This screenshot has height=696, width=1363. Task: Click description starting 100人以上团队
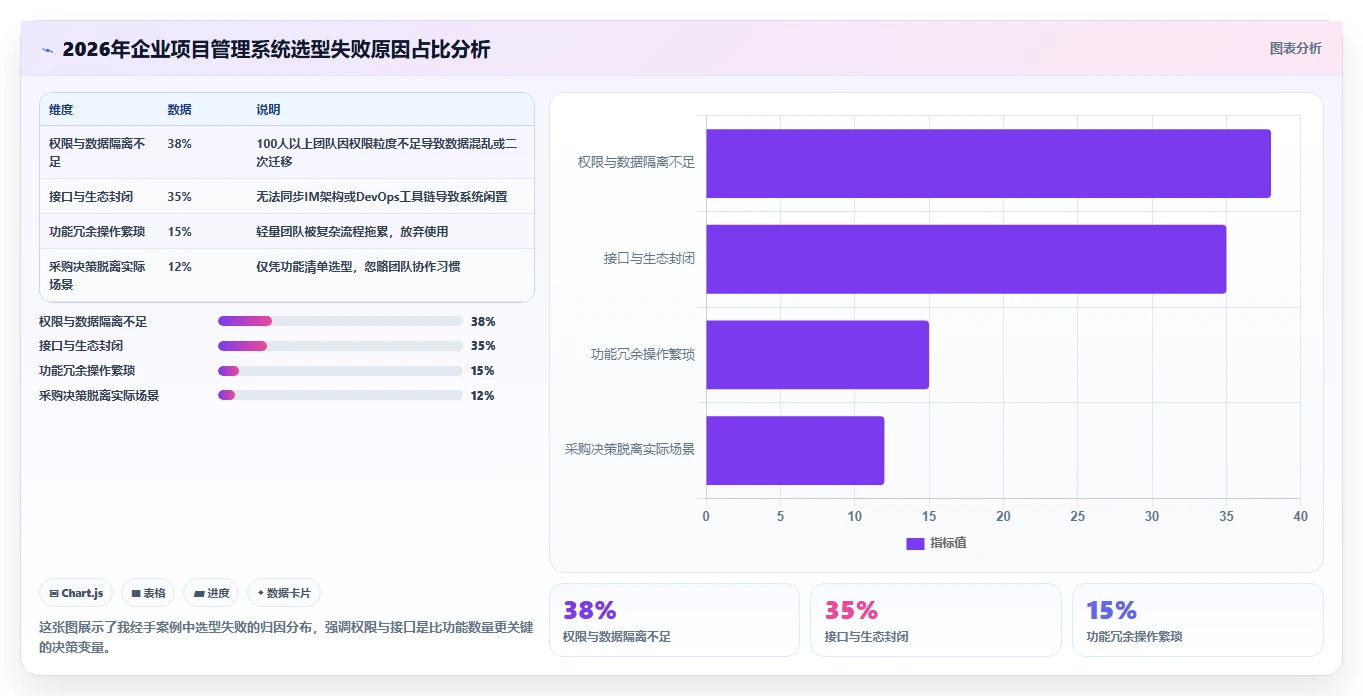[387, 152]
